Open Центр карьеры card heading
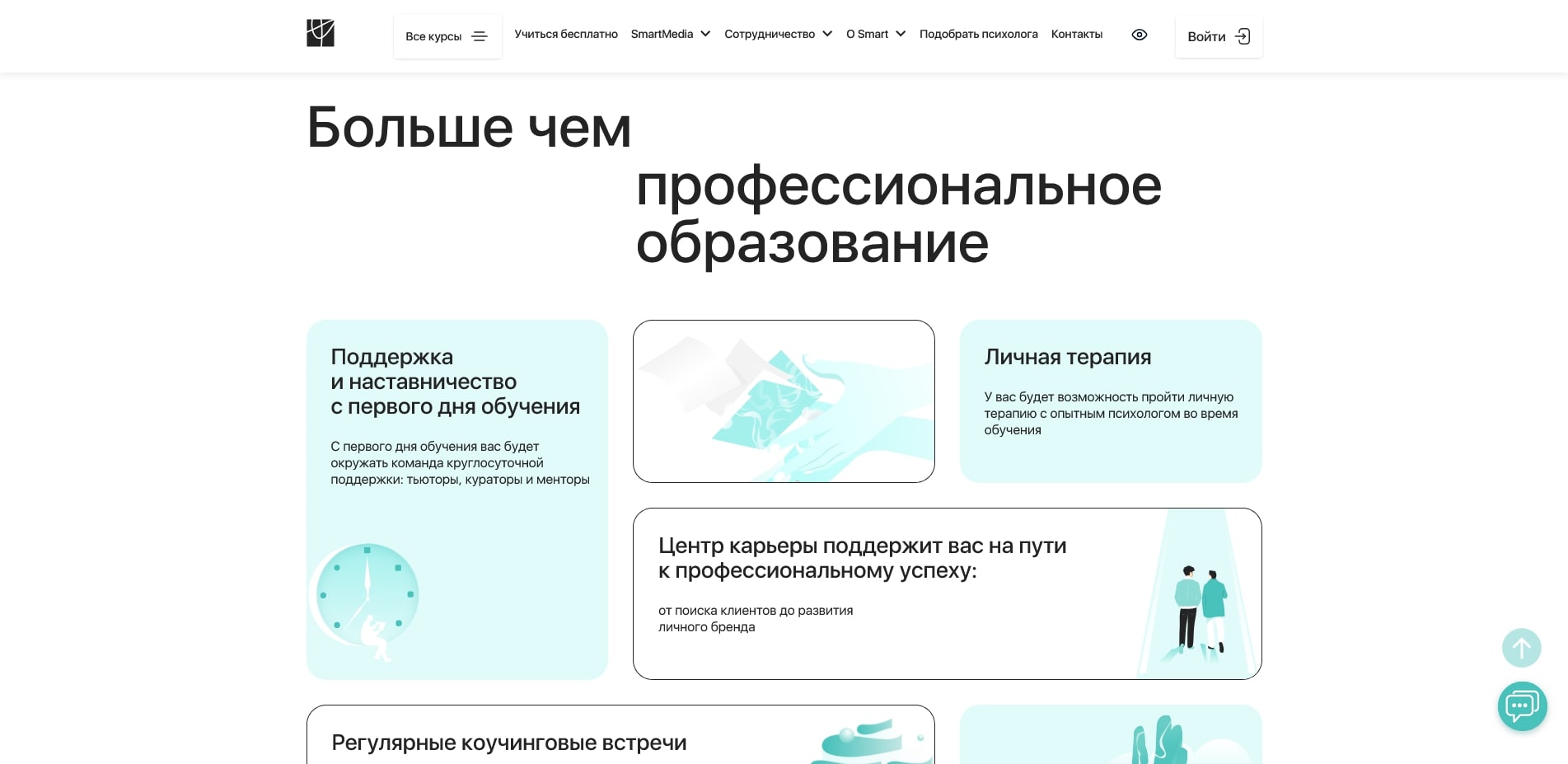 click(862, 558)
